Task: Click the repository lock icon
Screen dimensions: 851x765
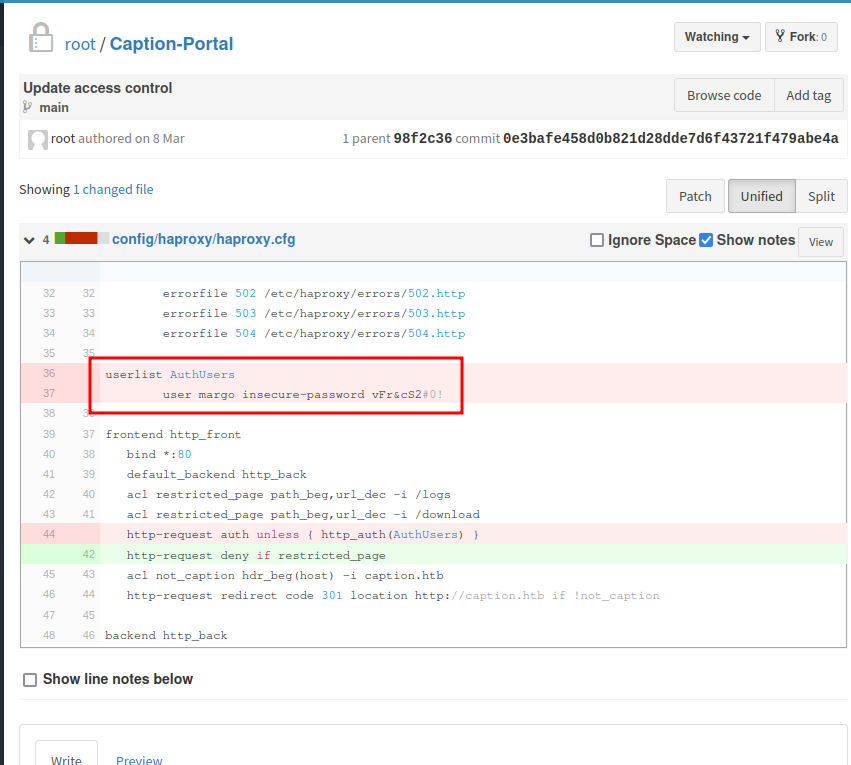Action: coord(40,38)
